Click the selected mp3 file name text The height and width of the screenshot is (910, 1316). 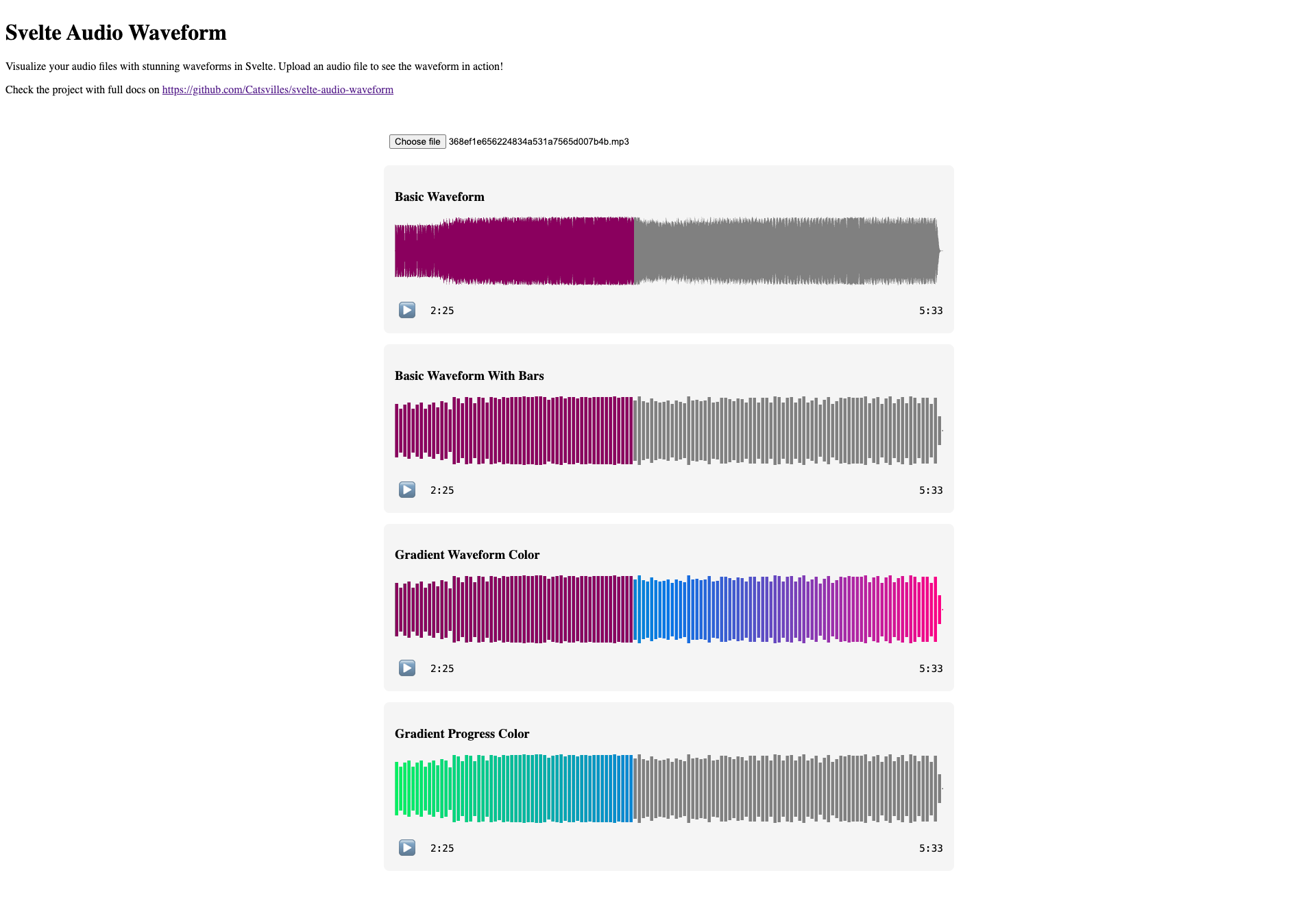539,142
